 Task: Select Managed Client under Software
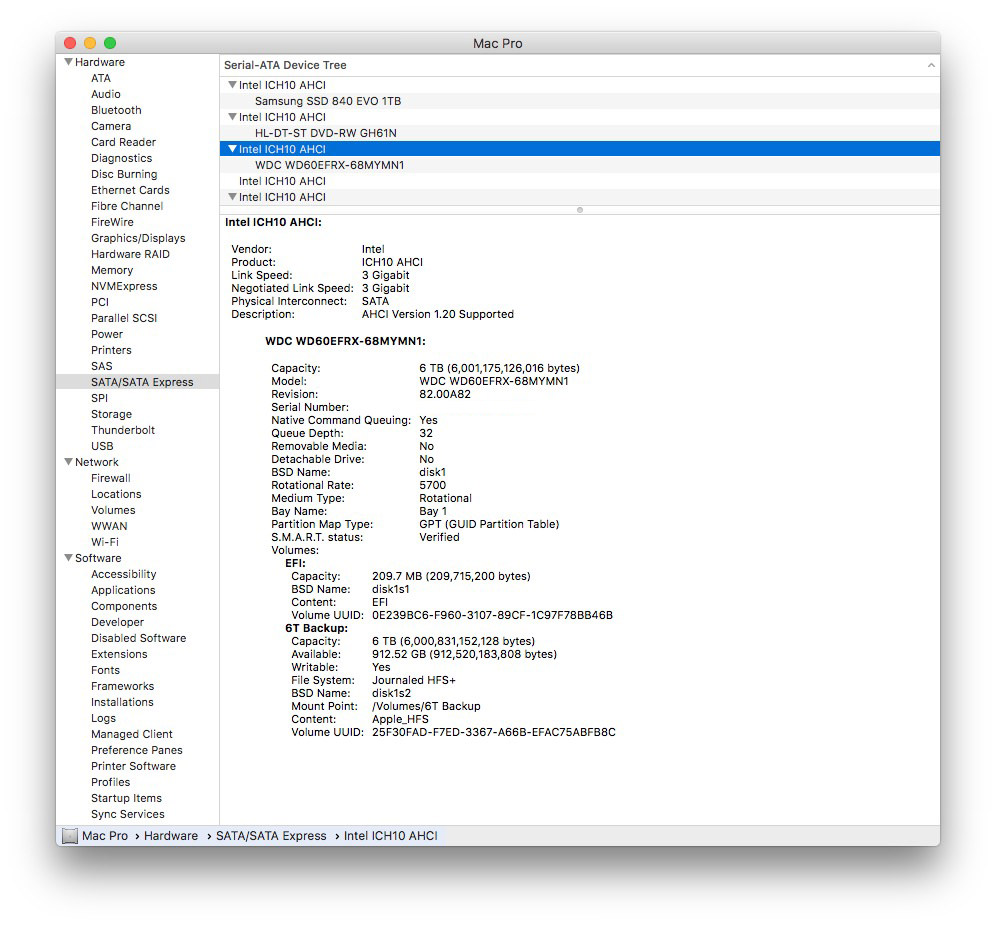point(131,734)
